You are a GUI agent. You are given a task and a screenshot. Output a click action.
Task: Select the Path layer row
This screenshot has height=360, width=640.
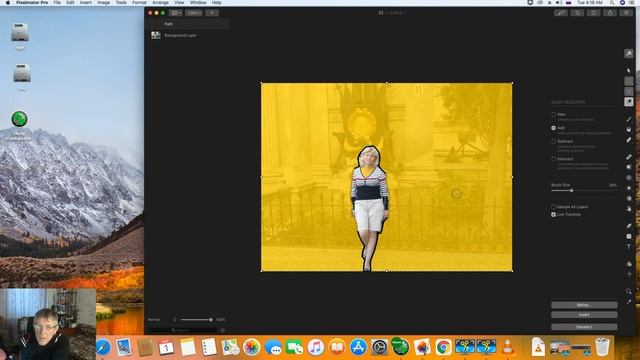pyautogui.click(x=187, y=24)
